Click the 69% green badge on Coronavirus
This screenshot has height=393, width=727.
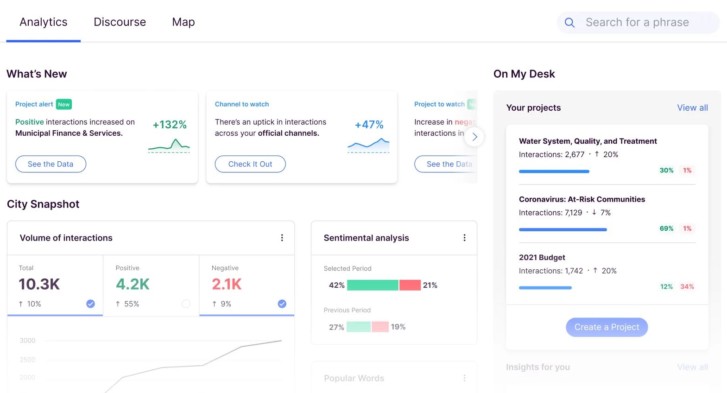pos(666,228)
